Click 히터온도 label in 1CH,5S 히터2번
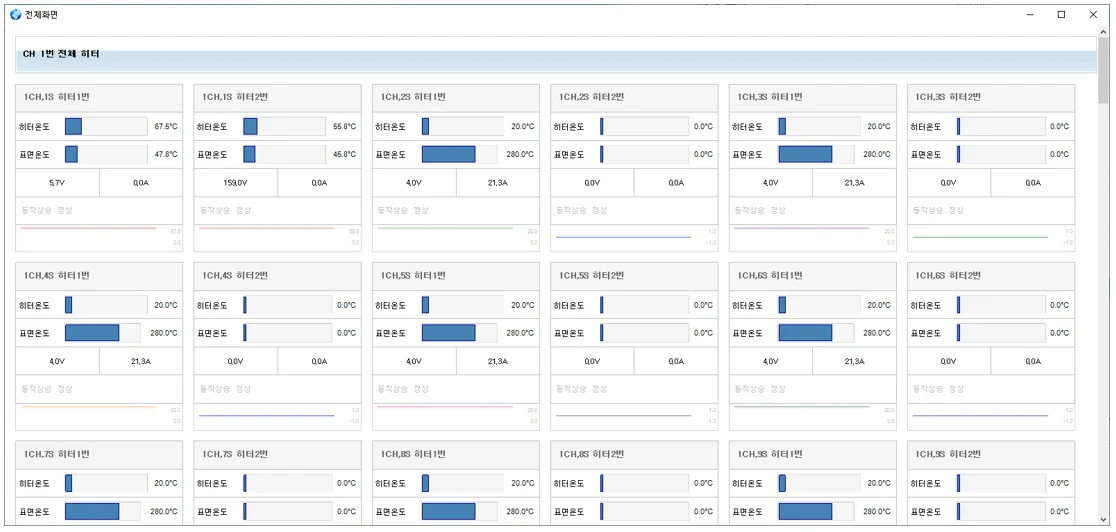Image resolution: width=1116 pixels, height=532 pixels. [x=569, y=305]
